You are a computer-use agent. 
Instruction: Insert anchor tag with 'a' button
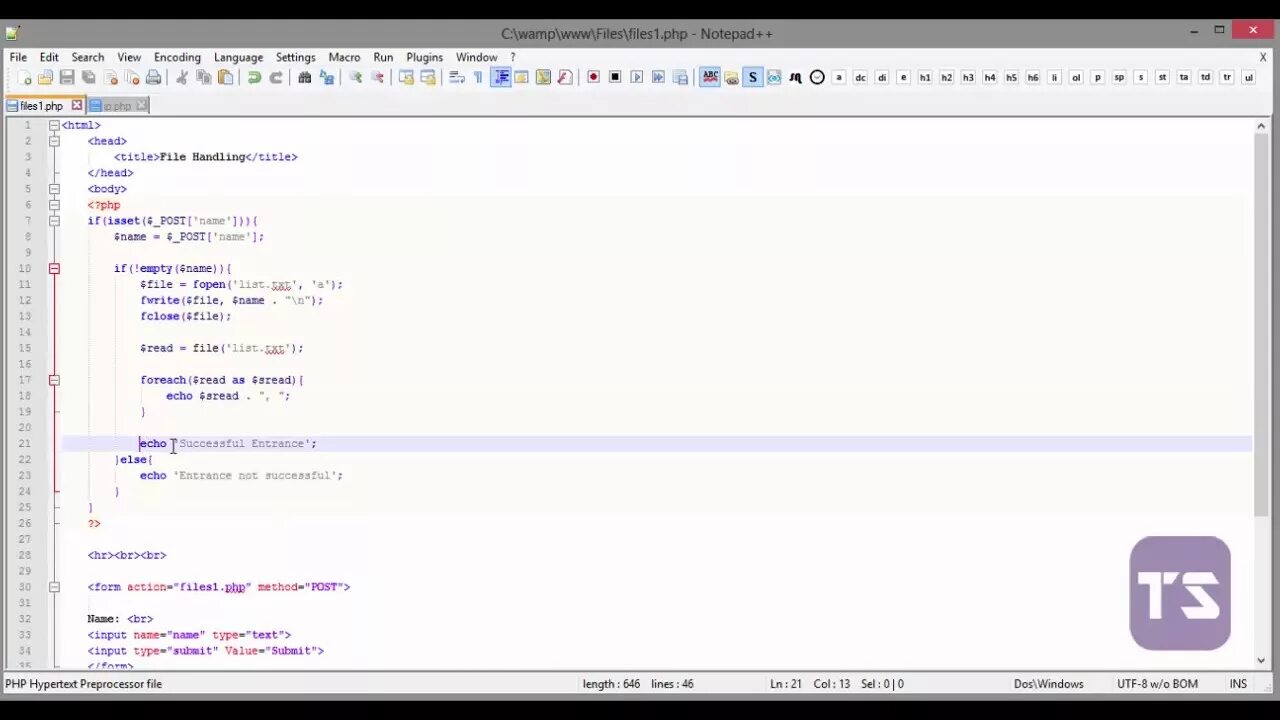tap(839, 77)
